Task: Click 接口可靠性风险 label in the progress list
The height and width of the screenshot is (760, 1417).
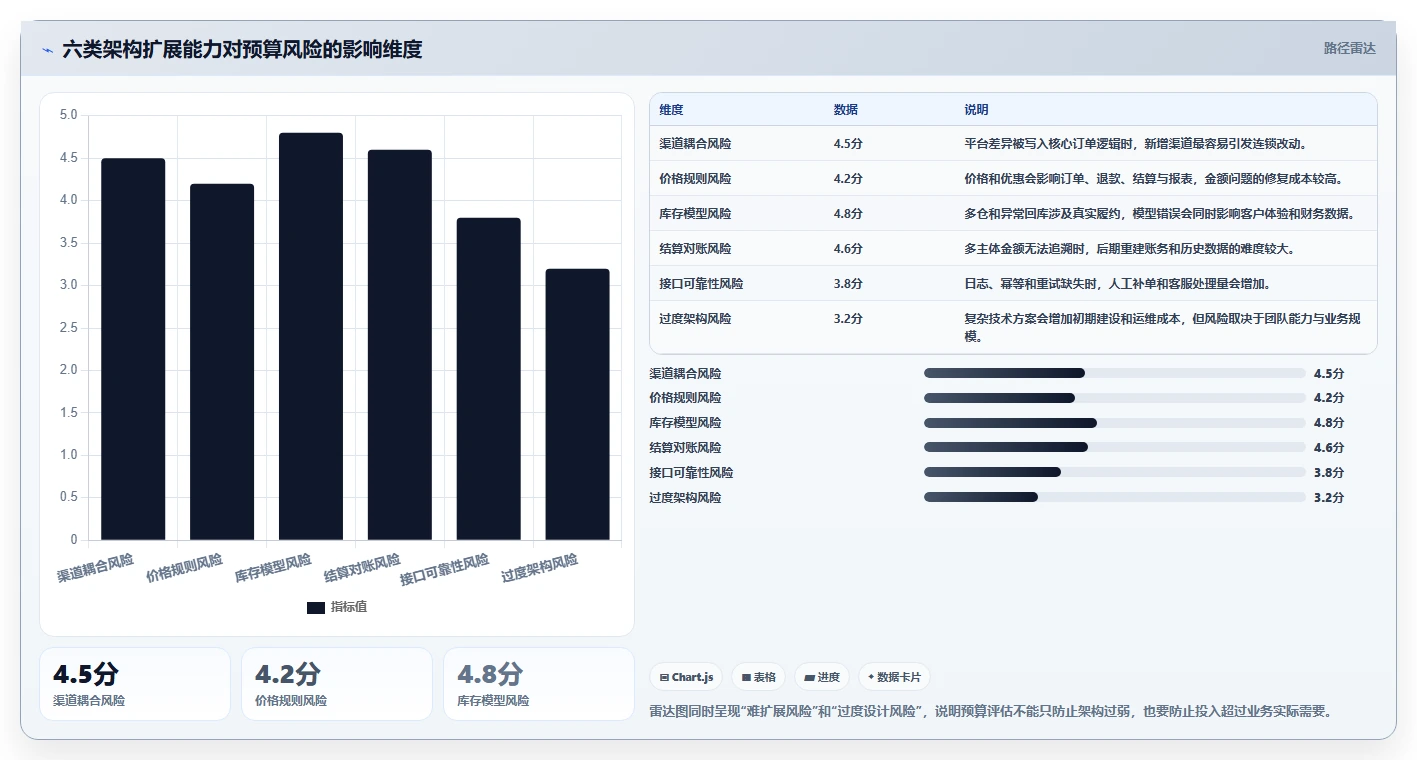Action: [x=691, y=472]
